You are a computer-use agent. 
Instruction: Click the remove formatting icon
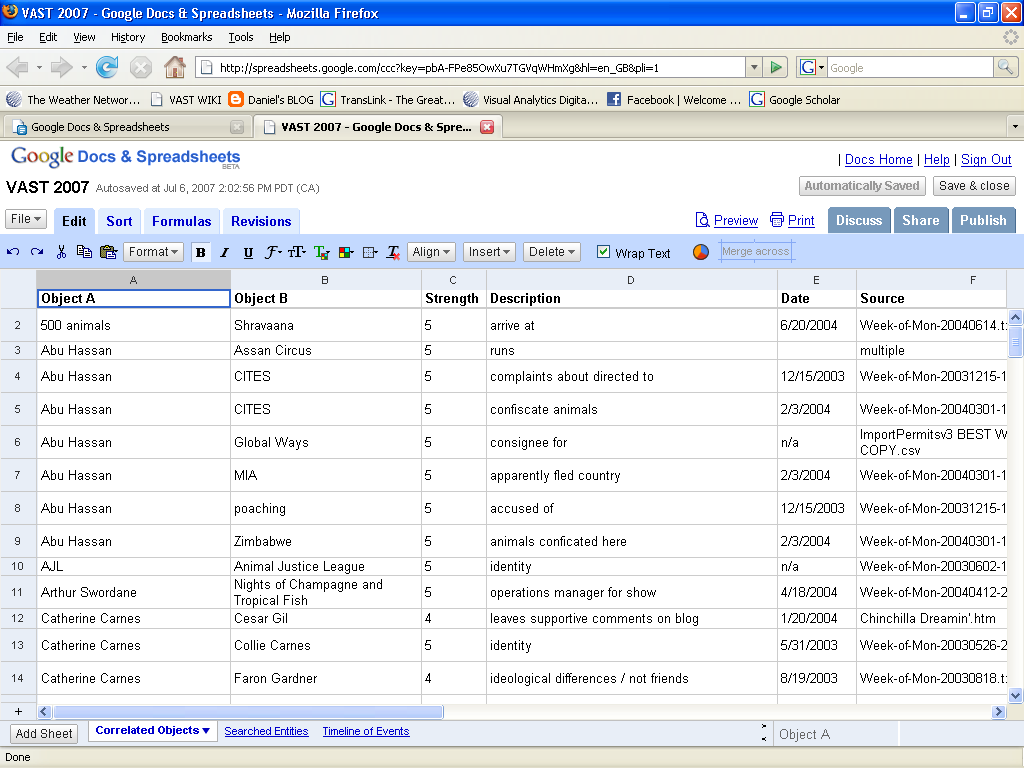tap(393, 252)
